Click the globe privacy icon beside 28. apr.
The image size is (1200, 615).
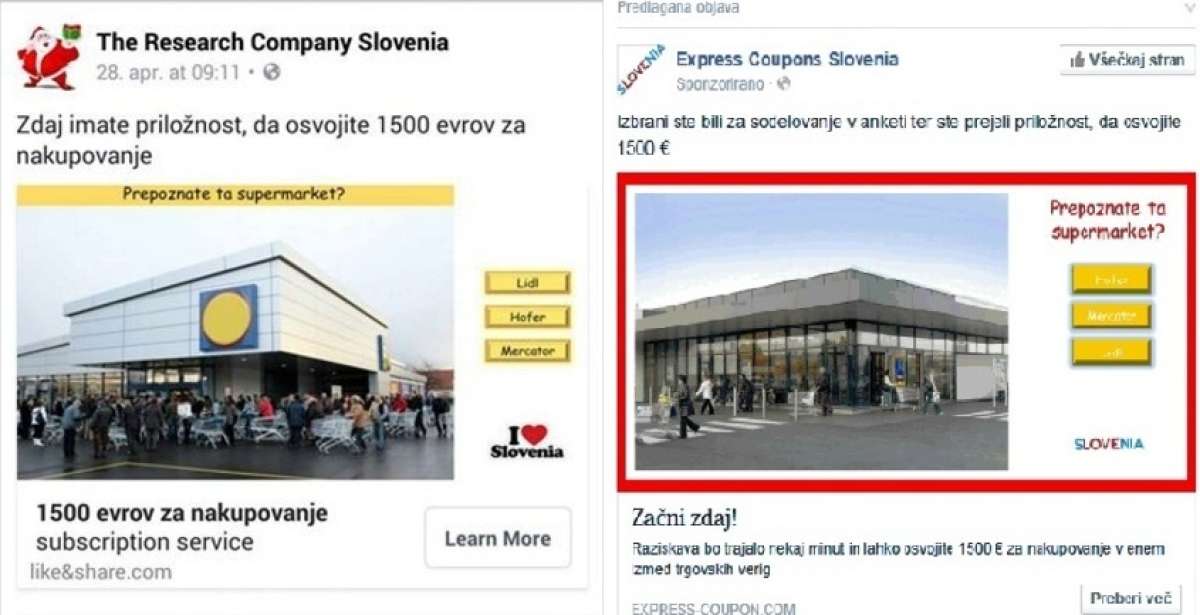point(271,72)
